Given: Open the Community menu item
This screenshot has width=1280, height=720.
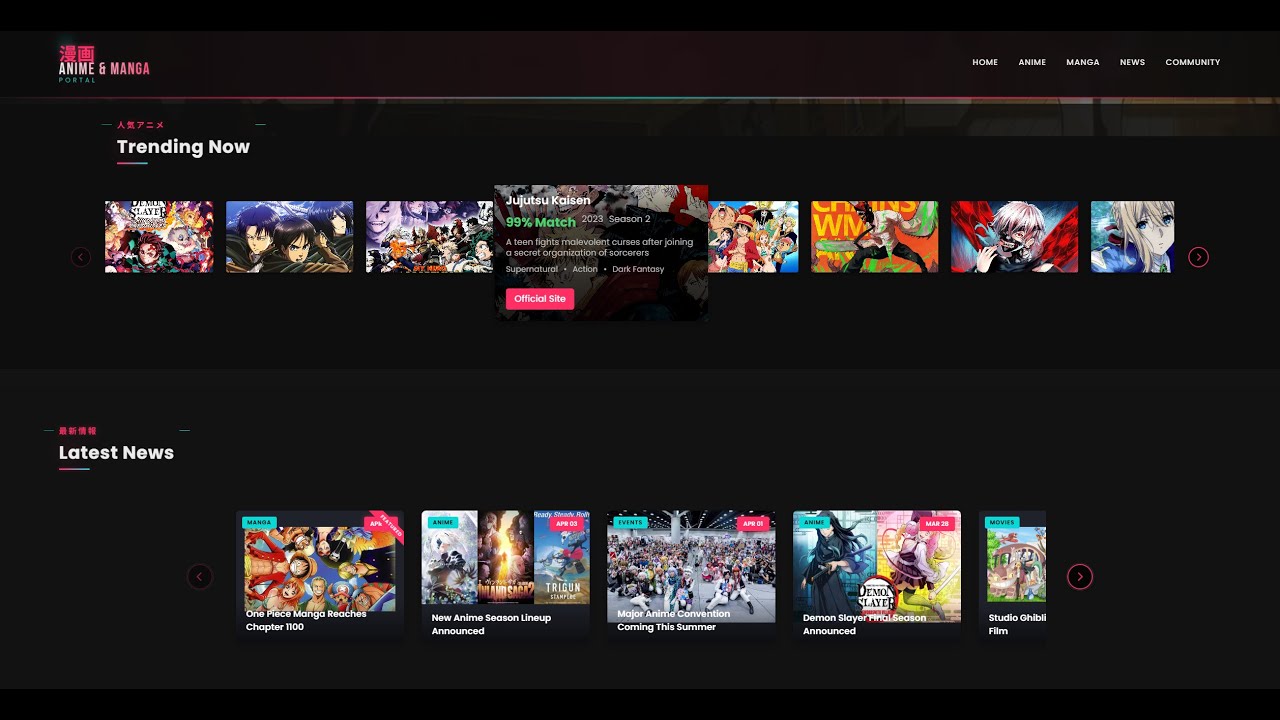Looking at the screenshot, I should [1192, 62].
